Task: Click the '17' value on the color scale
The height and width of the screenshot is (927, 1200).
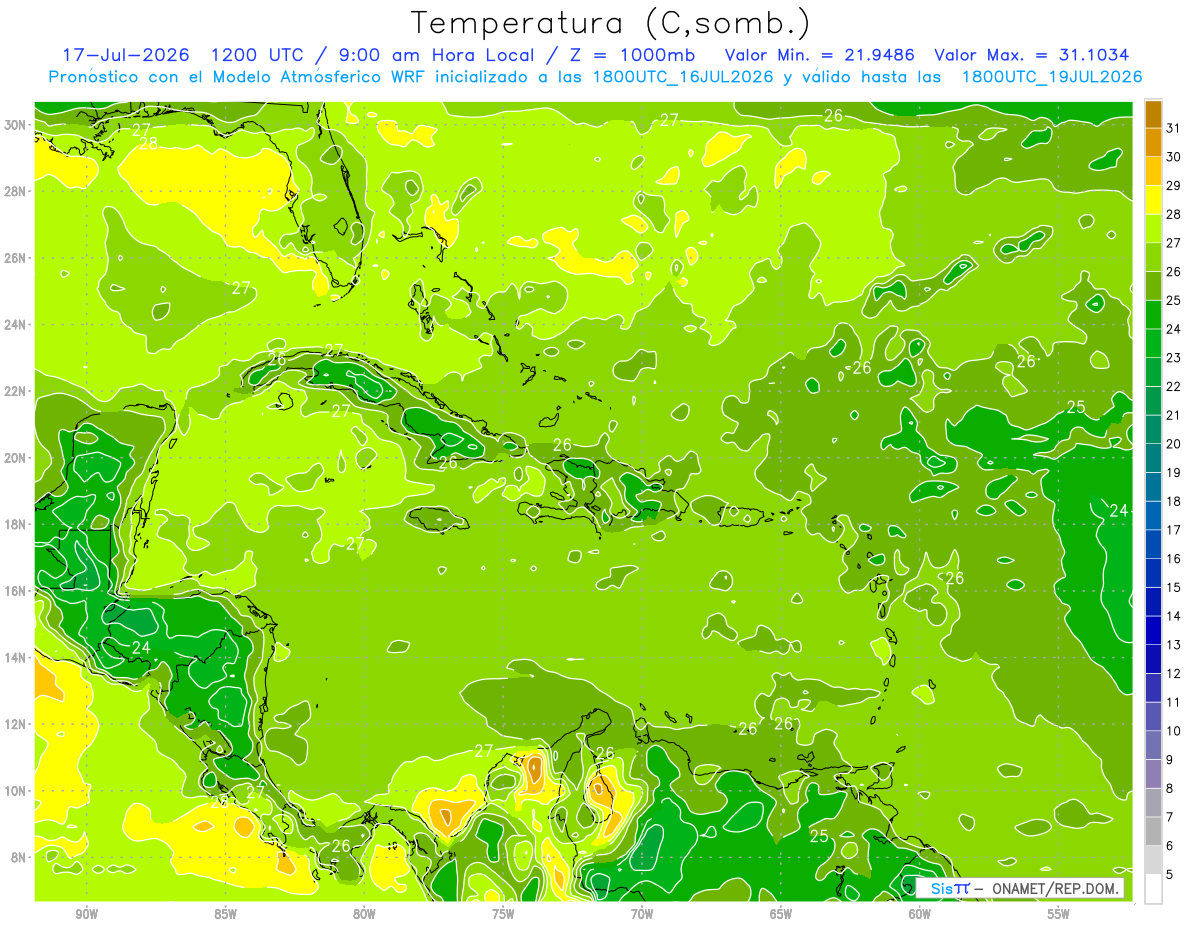Action: click(1174, 530)
